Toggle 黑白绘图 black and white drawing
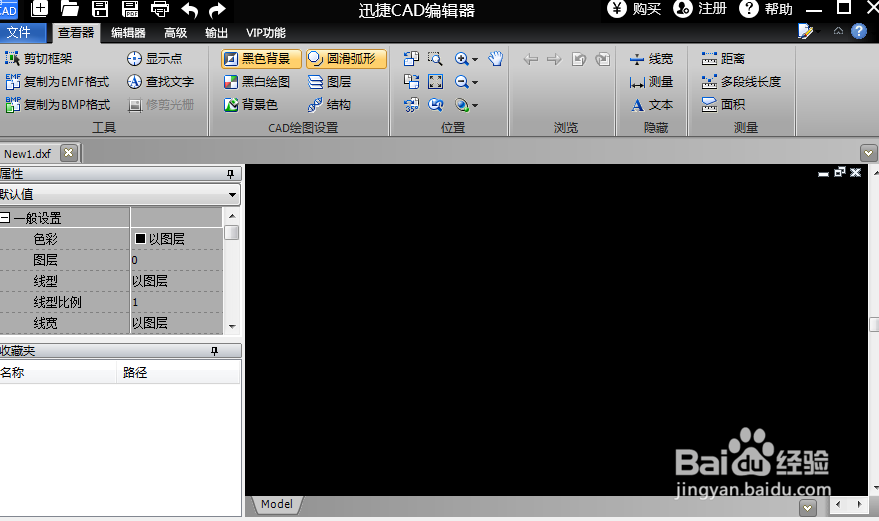 [x=257, y=82]
